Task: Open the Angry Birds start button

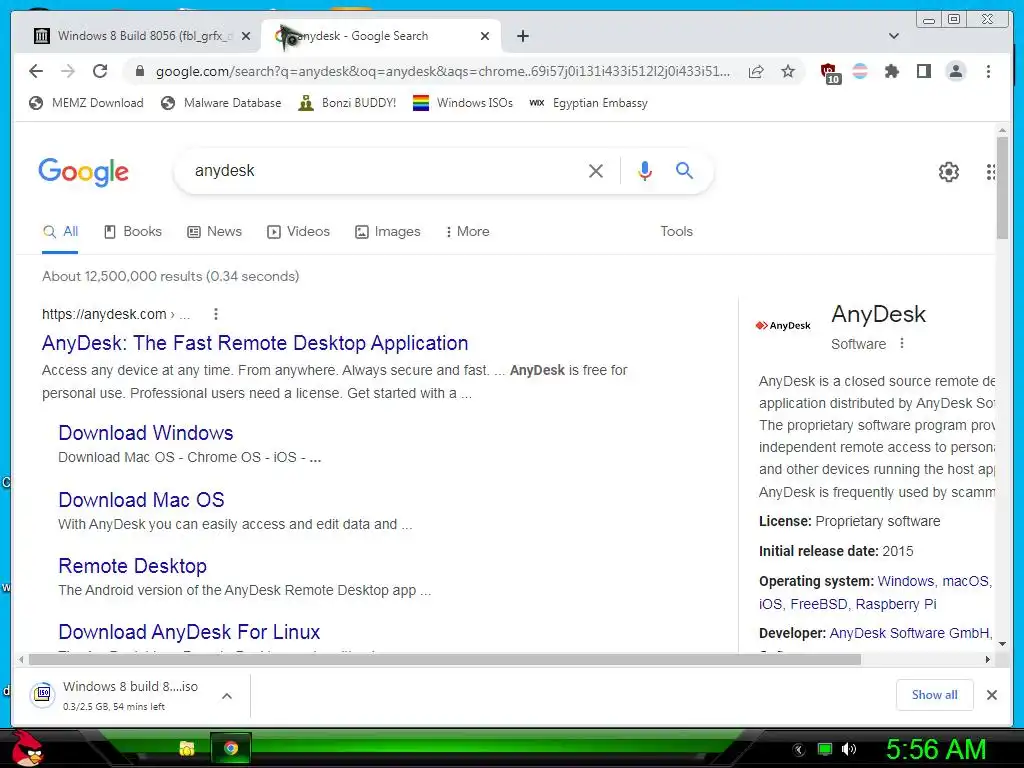Action: [27, 748]
